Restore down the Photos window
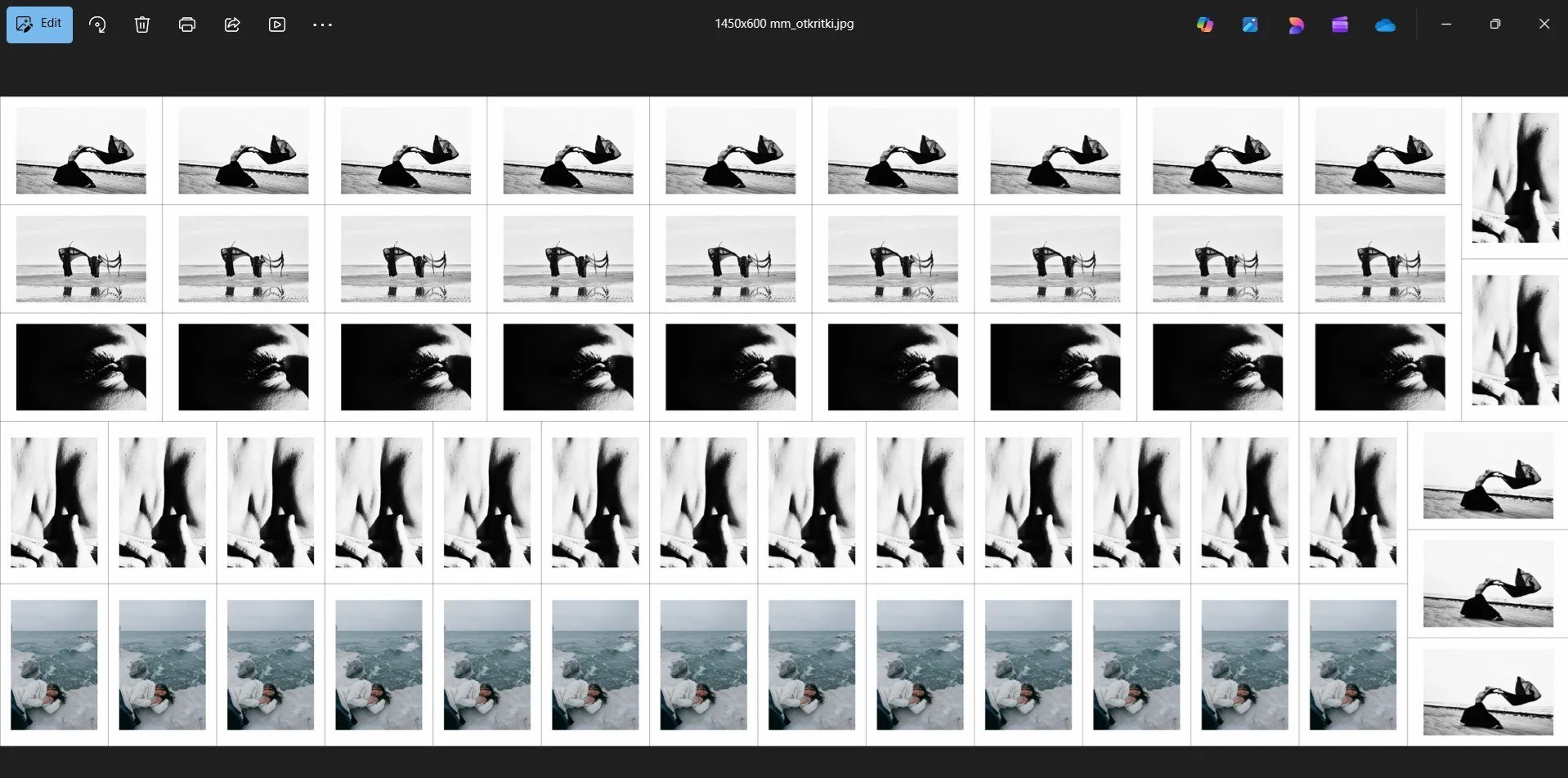The height and width of the screenshot is (778, 1568). [1495, 24]
